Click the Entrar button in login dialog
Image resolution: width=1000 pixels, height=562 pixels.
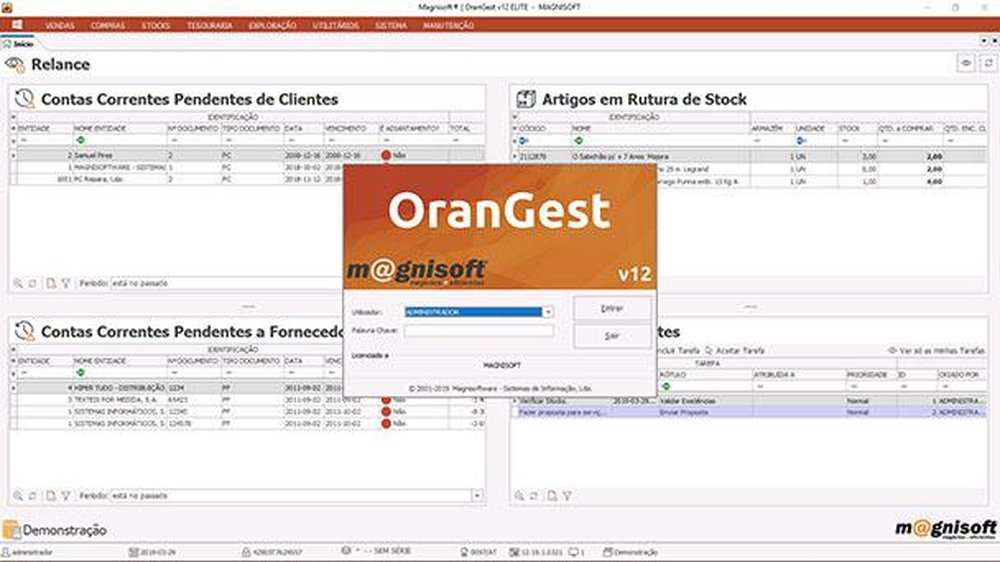[x=612, y=308]
